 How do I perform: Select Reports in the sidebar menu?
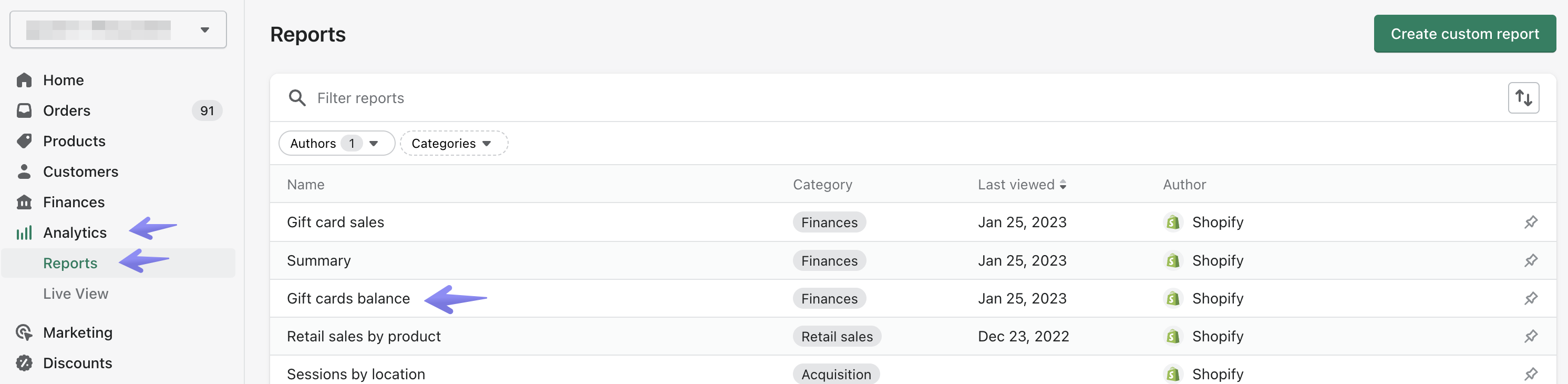coord(70,262)
